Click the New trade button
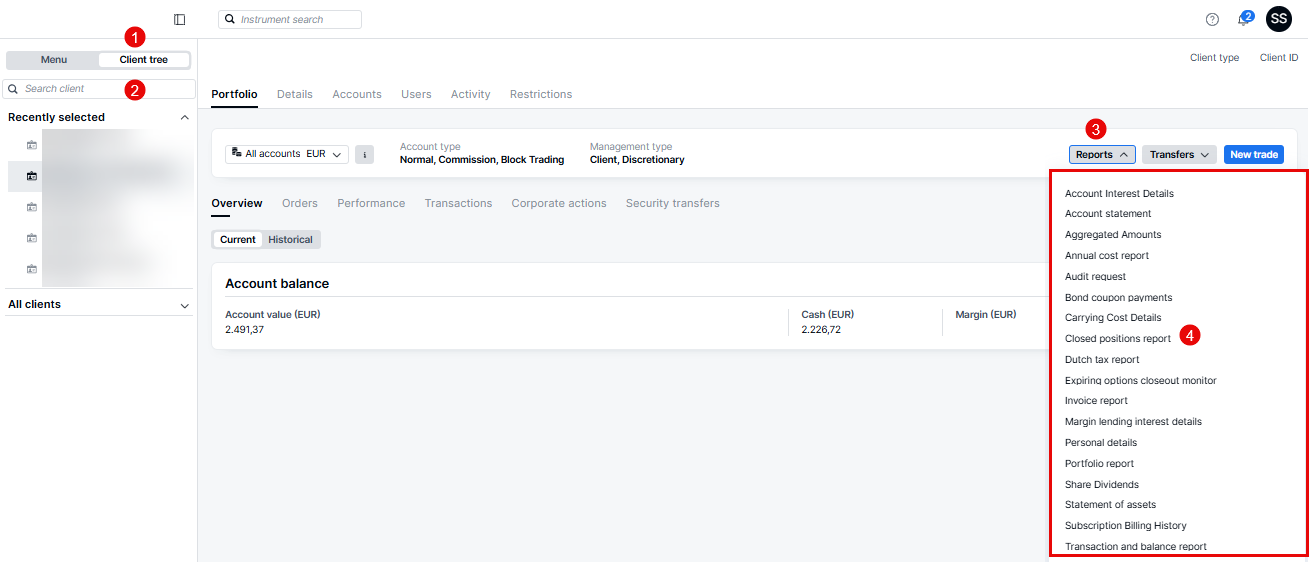 (1253, 154)
